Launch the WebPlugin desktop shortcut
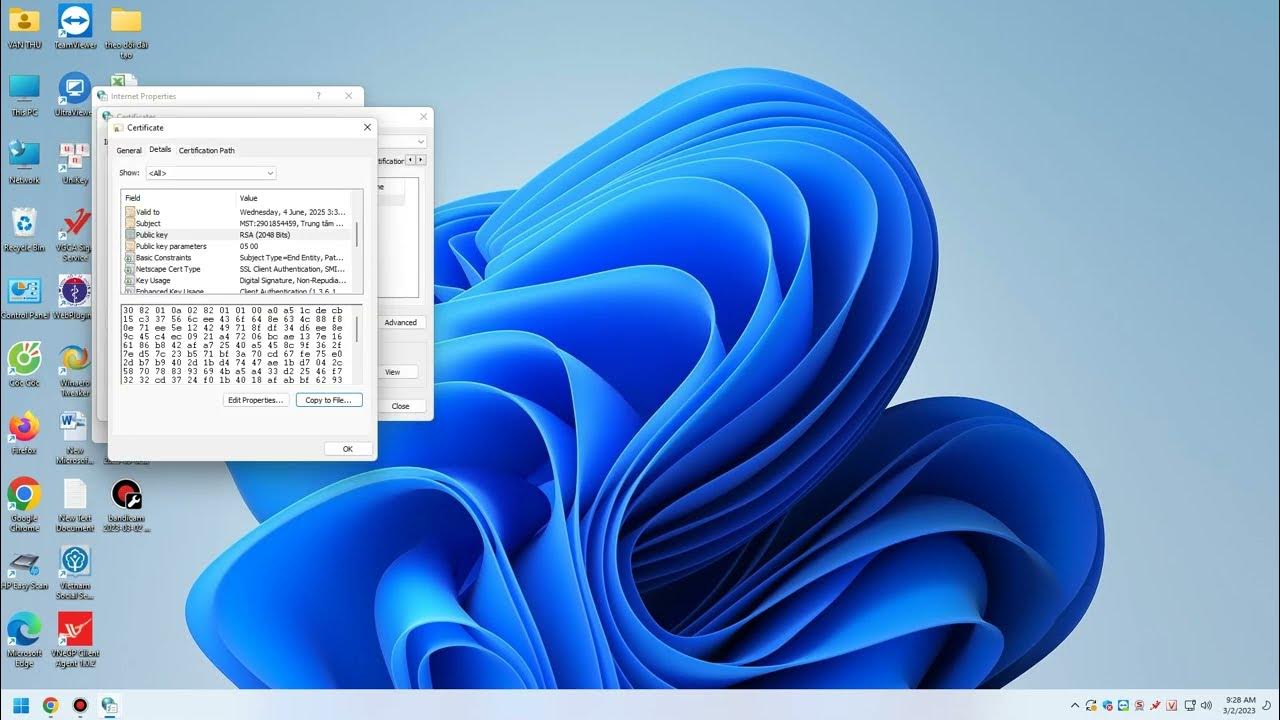The width and height of the screenshot is (1280, 720). pos(75,298)
